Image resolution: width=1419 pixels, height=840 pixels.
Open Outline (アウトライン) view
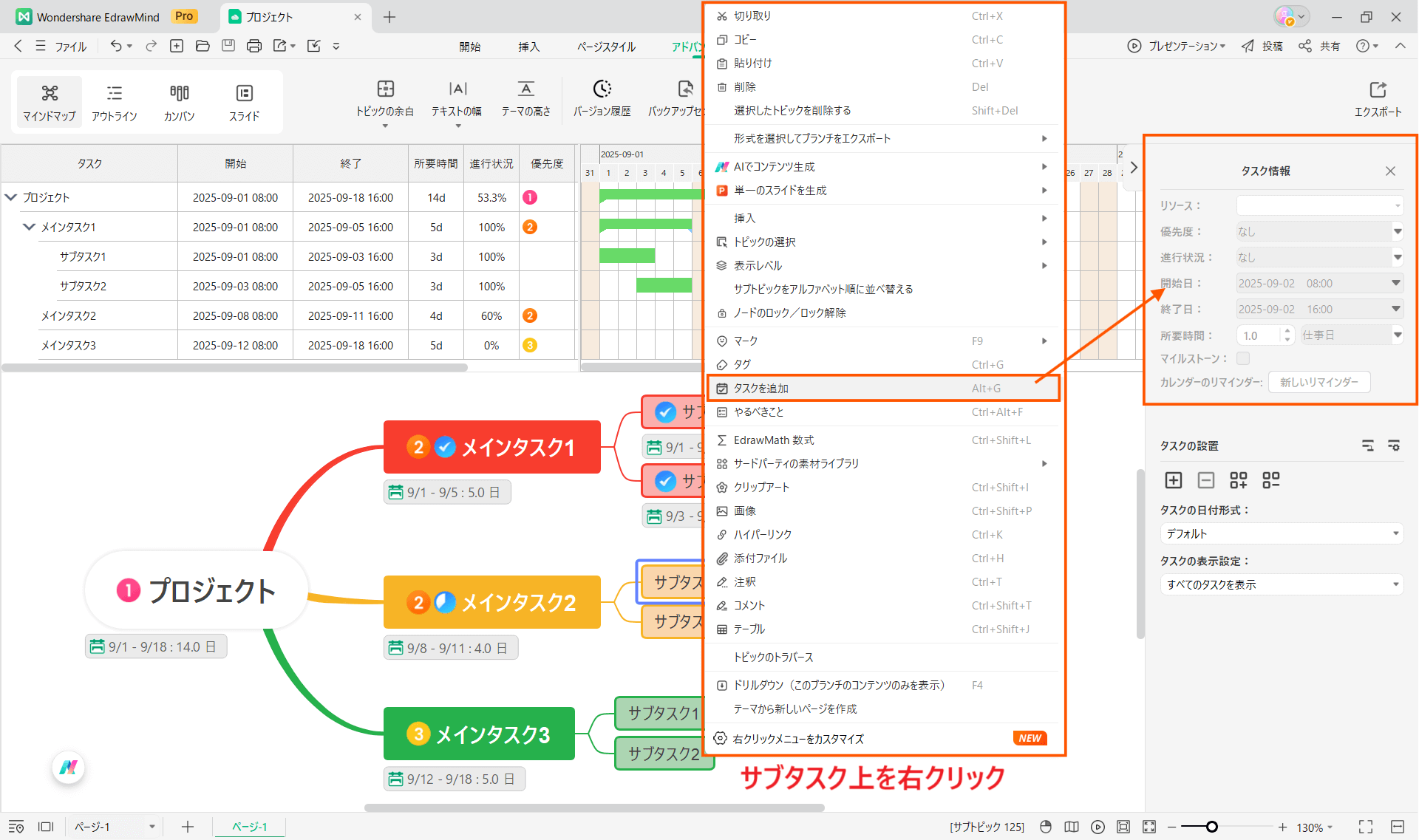114,101
